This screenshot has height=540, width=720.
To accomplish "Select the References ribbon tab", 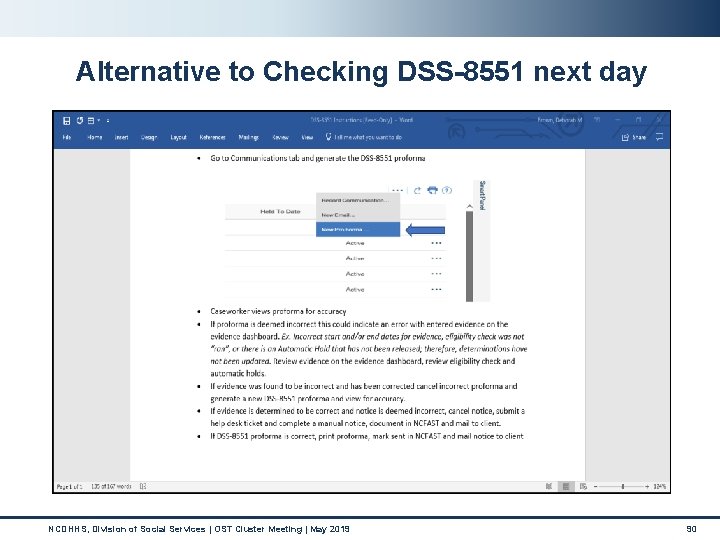I will (x=212, y=137).
